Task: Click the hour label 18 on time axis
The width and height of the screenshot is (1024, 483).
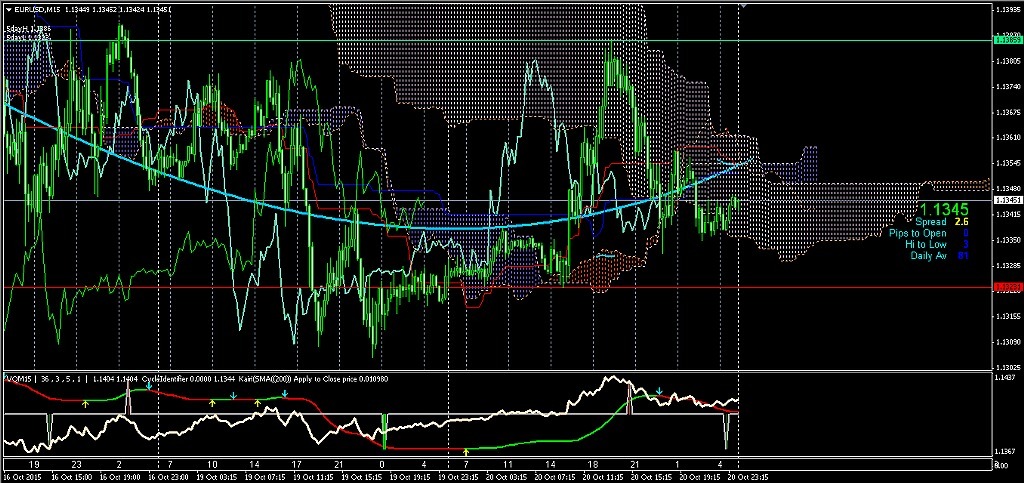Action: [x=592, y=465]
